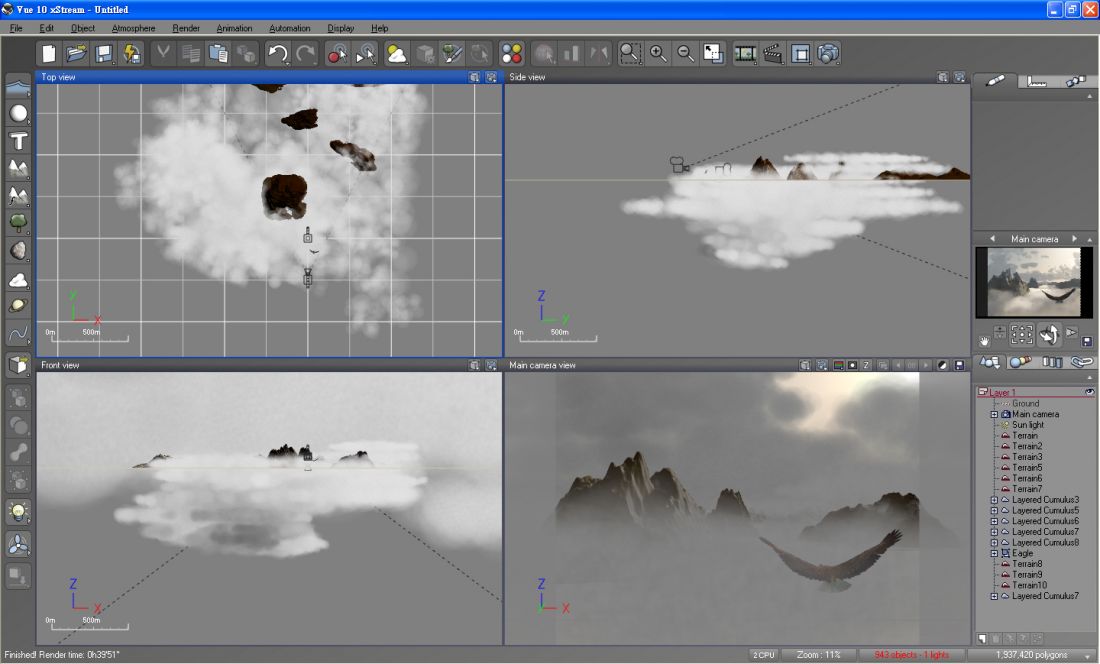Screen dimensions: 1100x664
Task: Maximize the Top view viewport
Action: (x=491, y=77)
